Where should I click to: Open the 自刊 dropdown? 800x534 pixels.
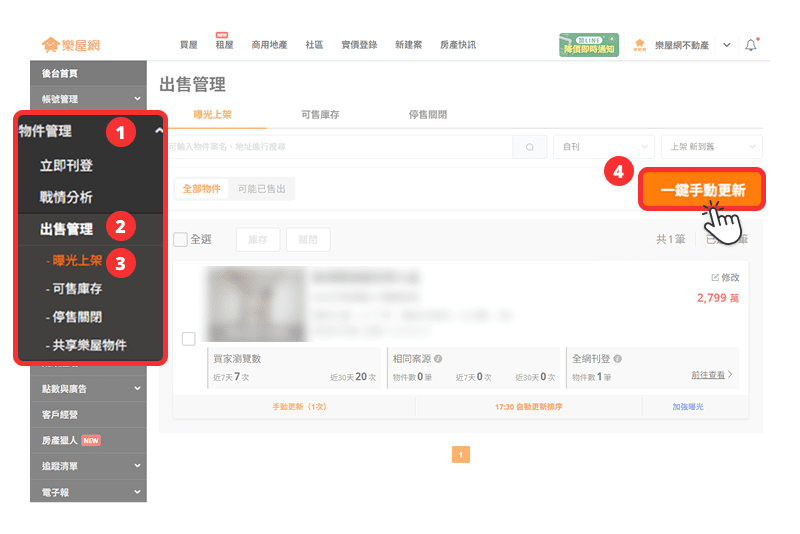click(604, 147)
